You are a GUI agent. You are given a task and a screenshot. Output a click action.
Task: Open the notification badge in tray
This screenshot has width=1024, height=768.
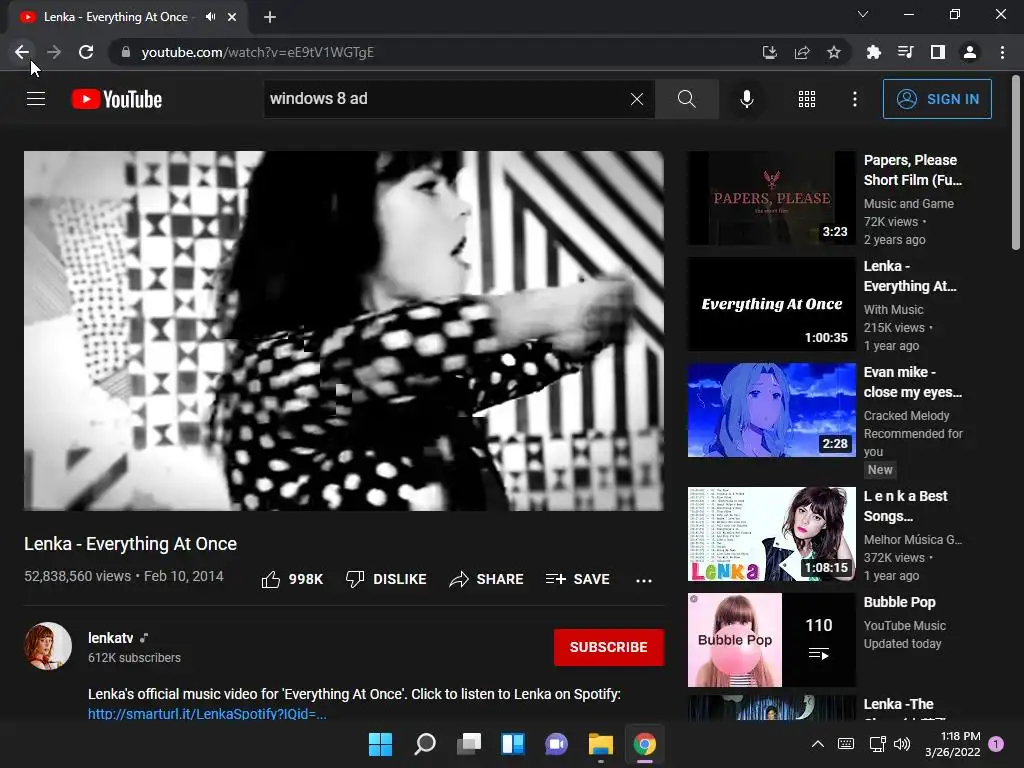tap(996, 744)
